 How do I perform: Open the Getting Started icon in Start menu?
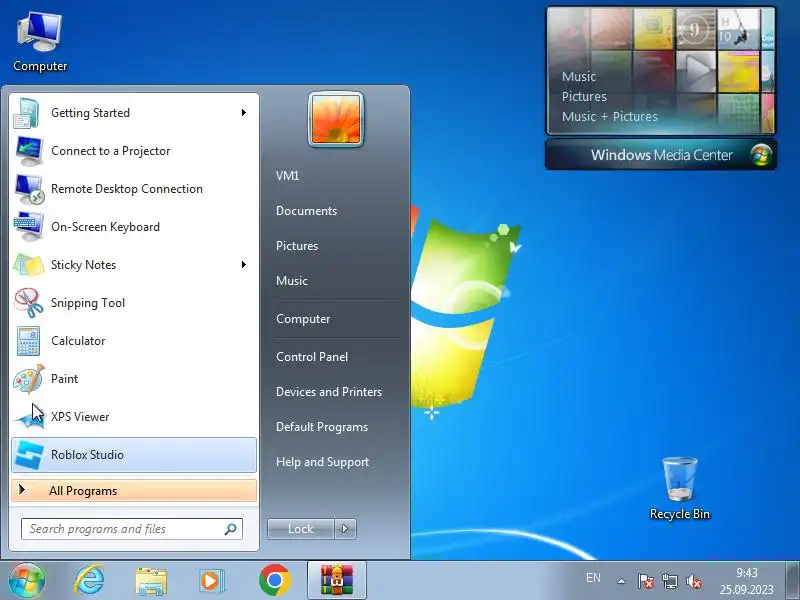pyautogui.click(x=27, y=113)
